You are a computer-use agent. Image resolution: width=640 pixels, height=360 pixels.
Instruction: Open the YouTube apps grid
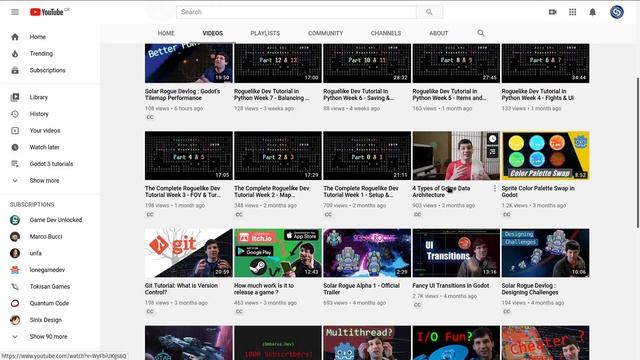573,12
